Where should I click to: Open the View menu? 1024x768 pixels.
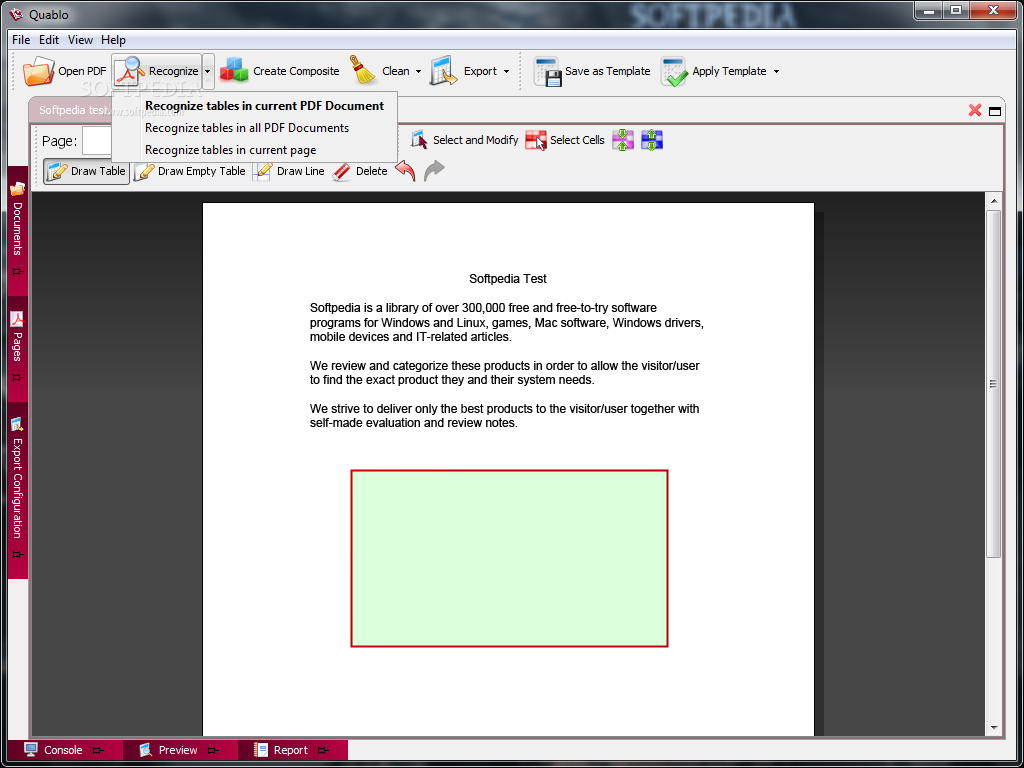[x=80, y=40]
